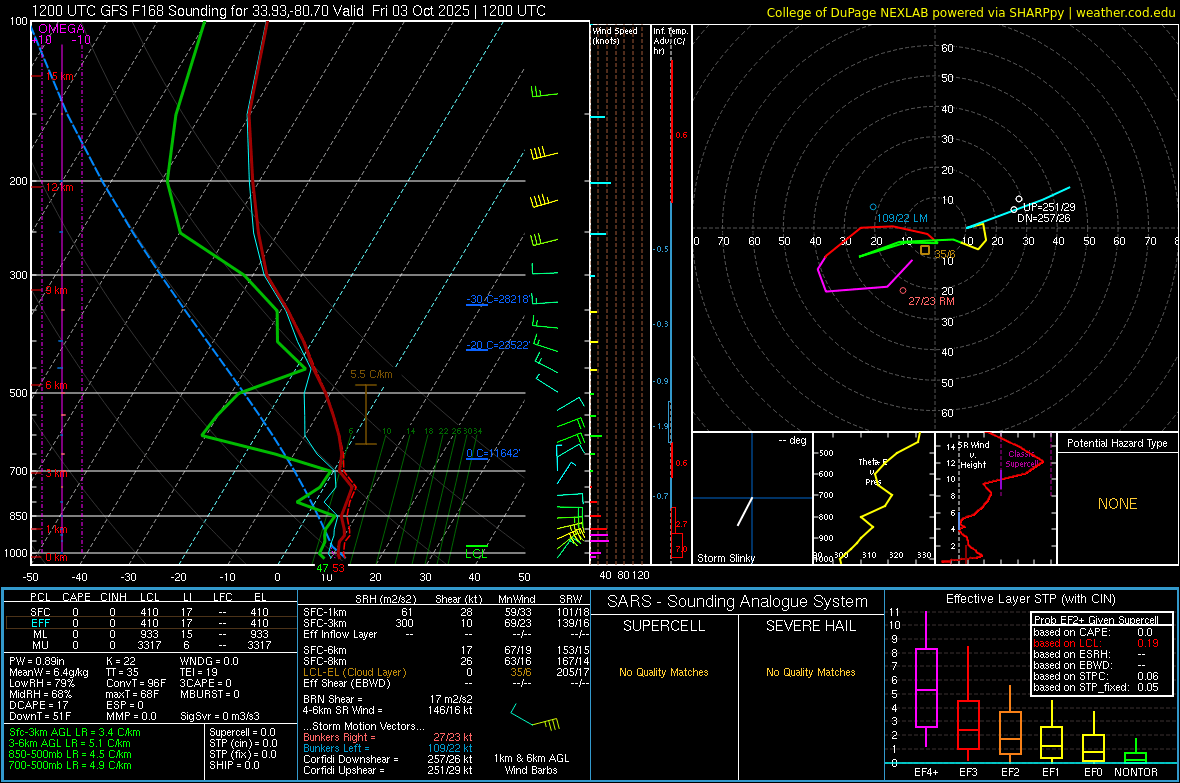1180x783 pixels.
Task: Click the DownT = 51F value
Action: (x=40, y=716)
